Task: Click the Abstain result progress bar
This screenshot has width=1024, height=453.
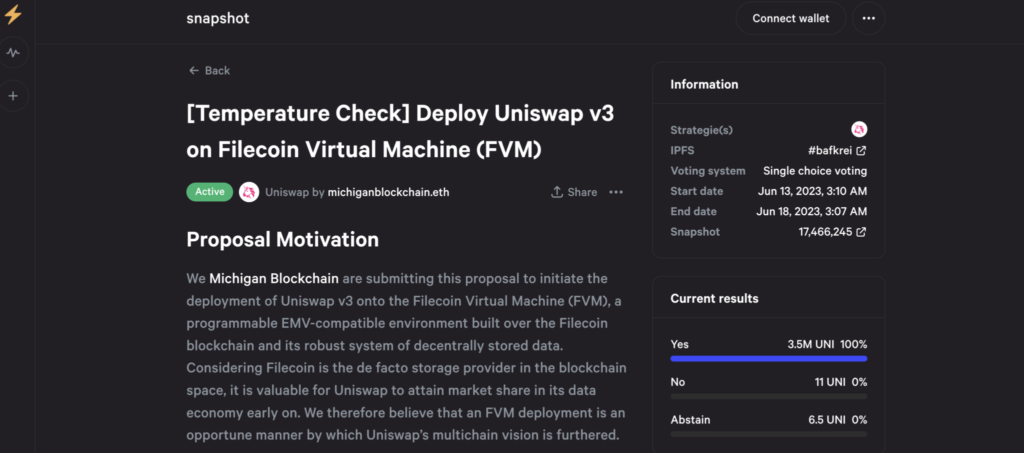Action: [769, 434]
